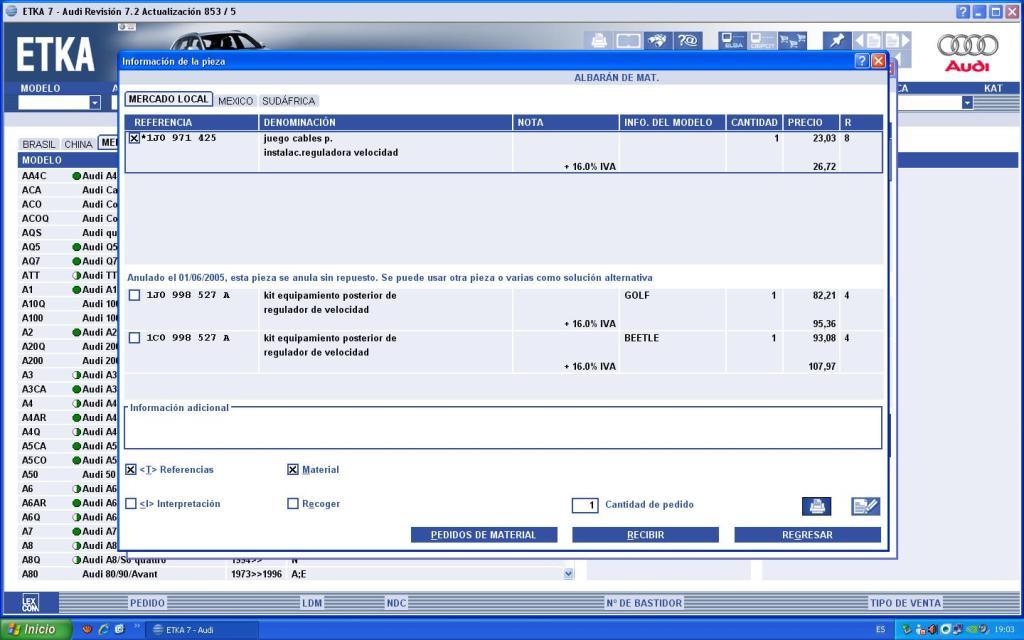The height and width of the screenshot is (640, 1024).
Task: Click the binoculars search icon in main toolbar
Action: (x=658, y=41)
